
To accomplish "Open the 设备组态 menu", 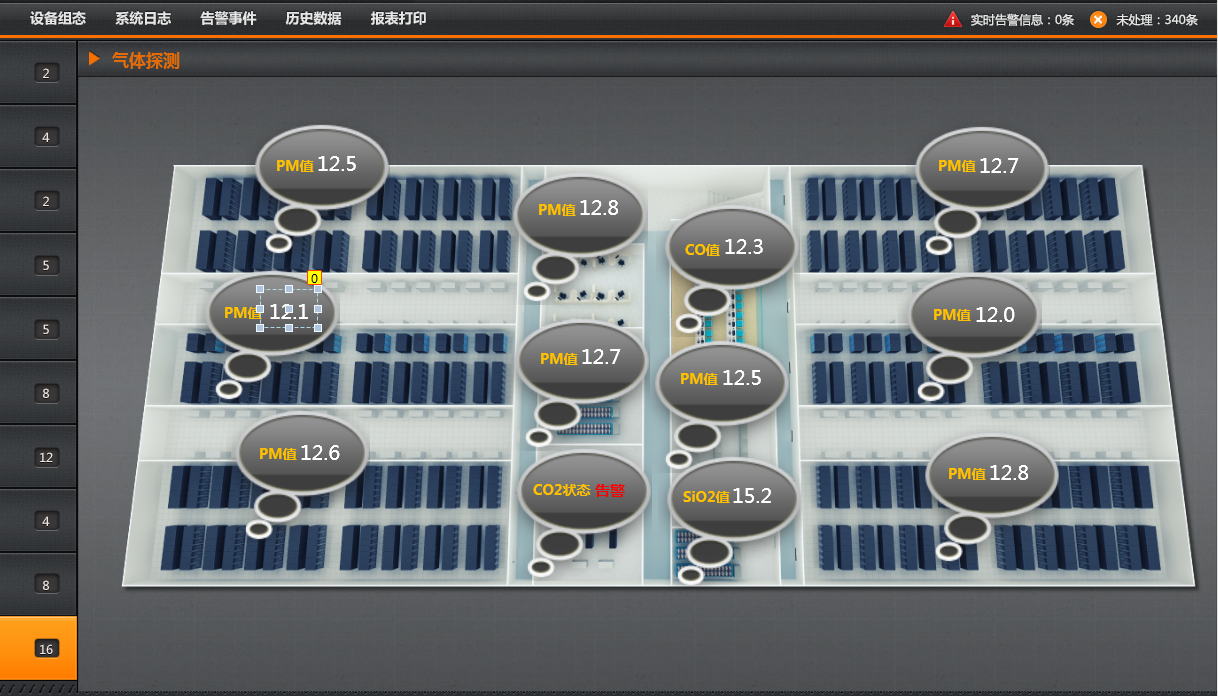I will point(57,19).
